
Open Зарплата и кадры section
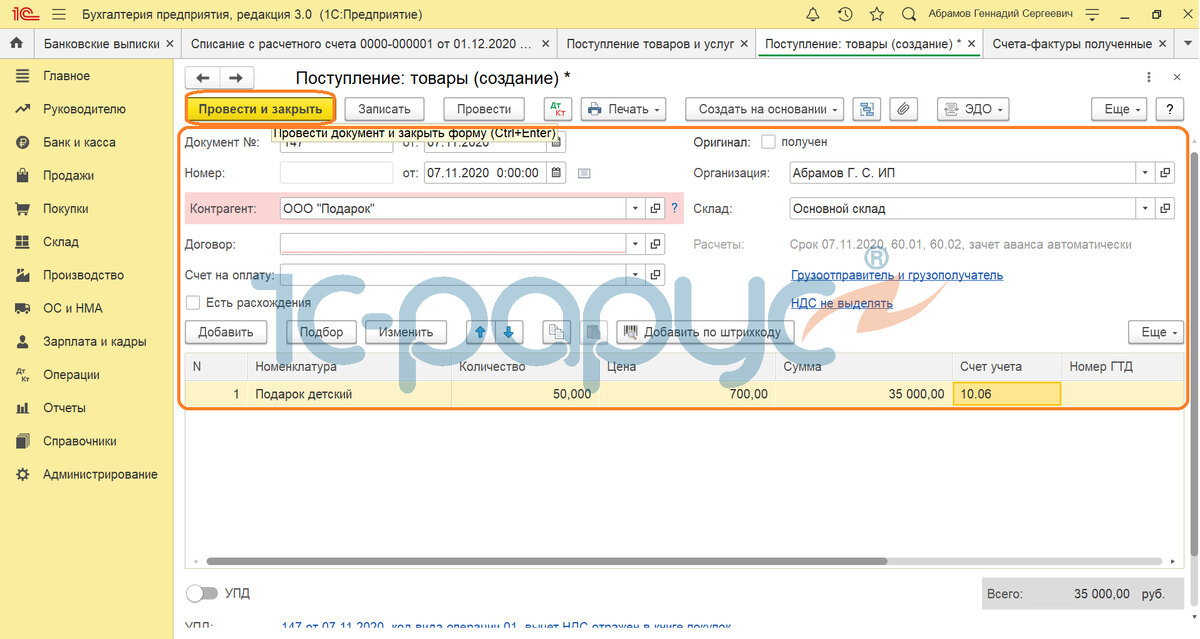tap(95, 341)
